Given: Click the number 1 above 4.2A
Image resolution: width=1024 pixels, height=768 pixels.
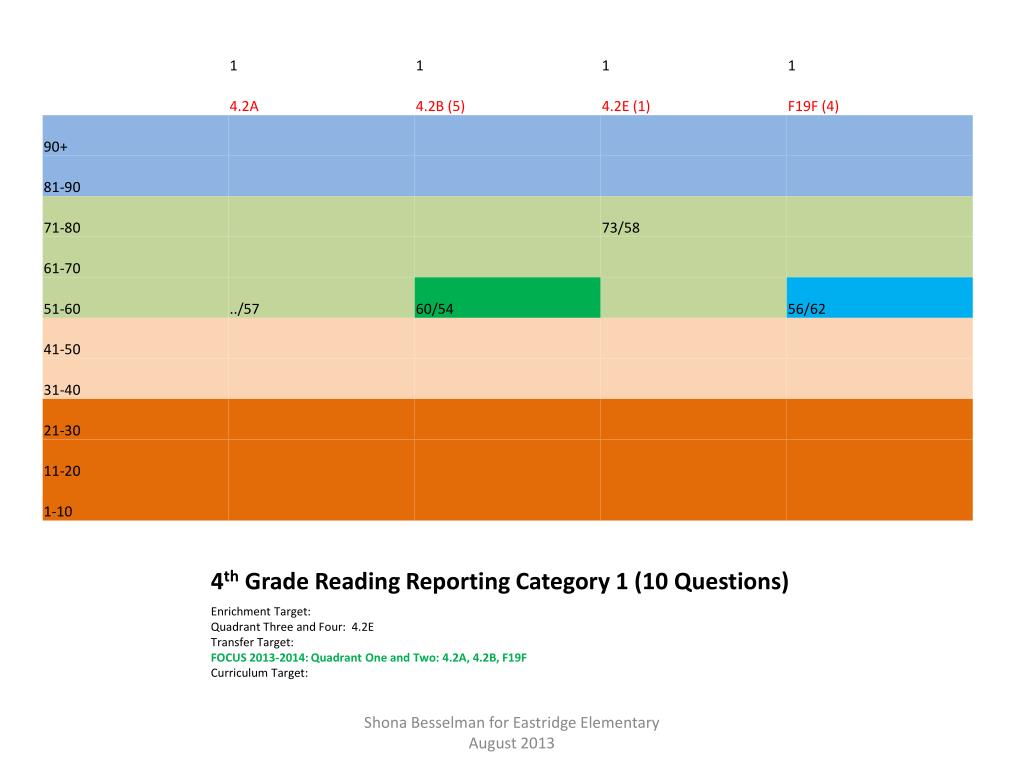Looking at the screenshot, I should [x=233, y=65].
